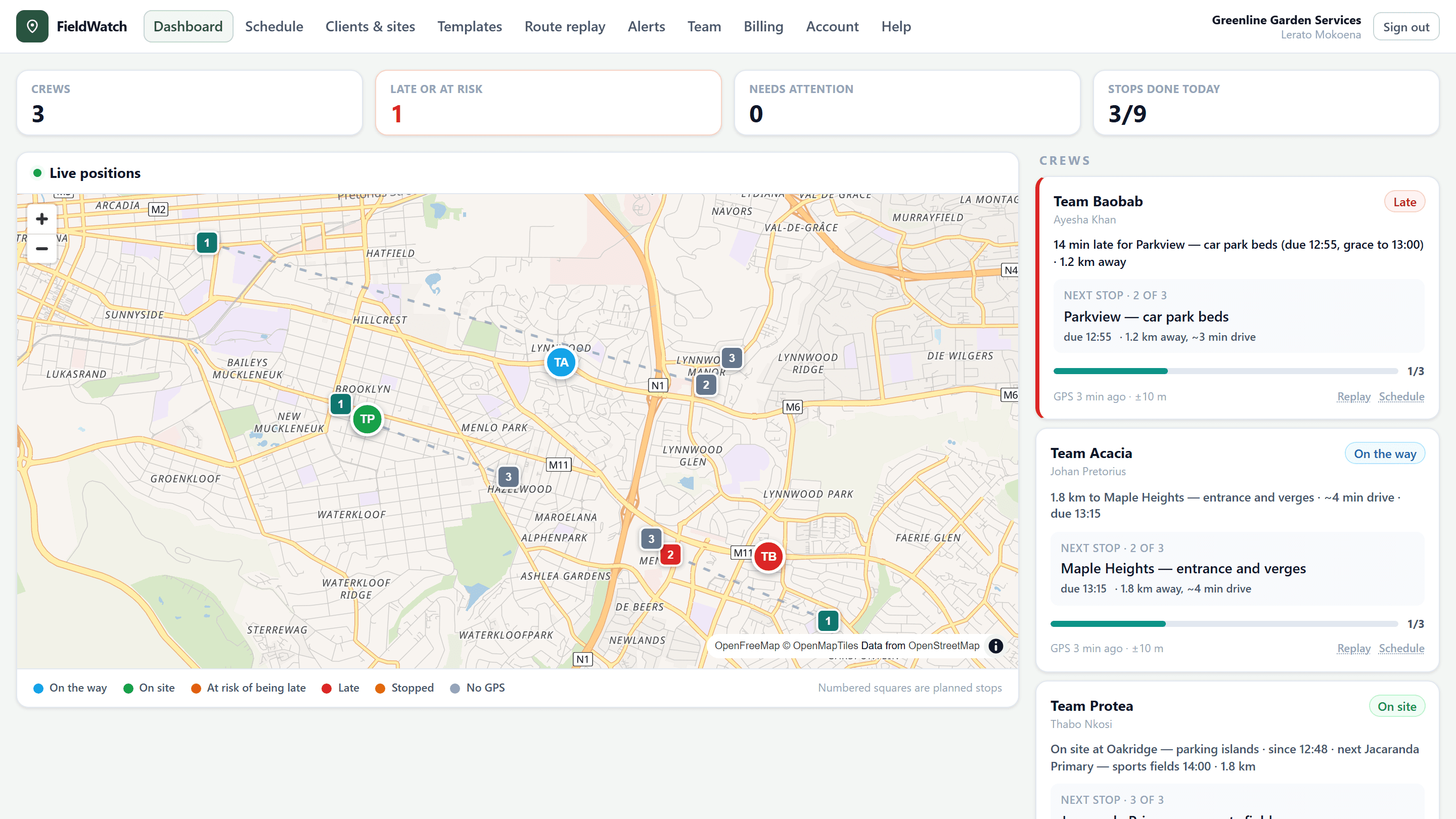Click Parkview — car park beds stop

1239,316
